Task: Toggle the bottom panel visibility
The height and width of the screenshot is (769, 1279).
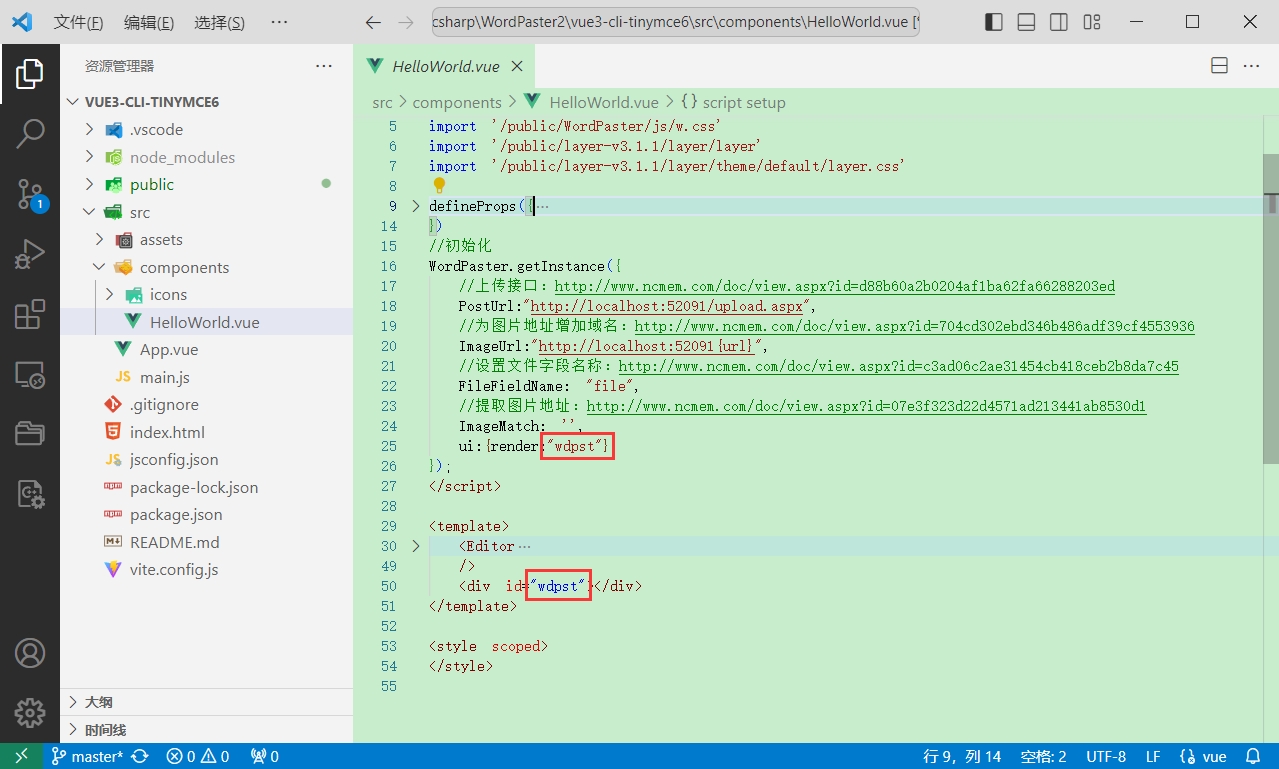Action: coord(1026,22)
